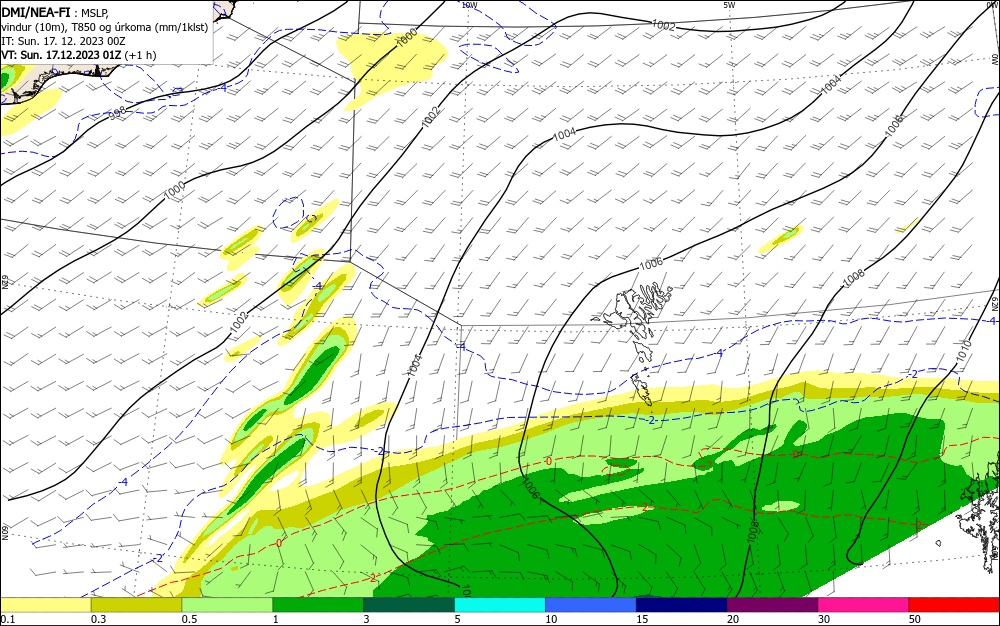Click the '998' isobar label
The width and height of the screenshot is (1000, 626).
pyautogui.click(x=117, y=113)
